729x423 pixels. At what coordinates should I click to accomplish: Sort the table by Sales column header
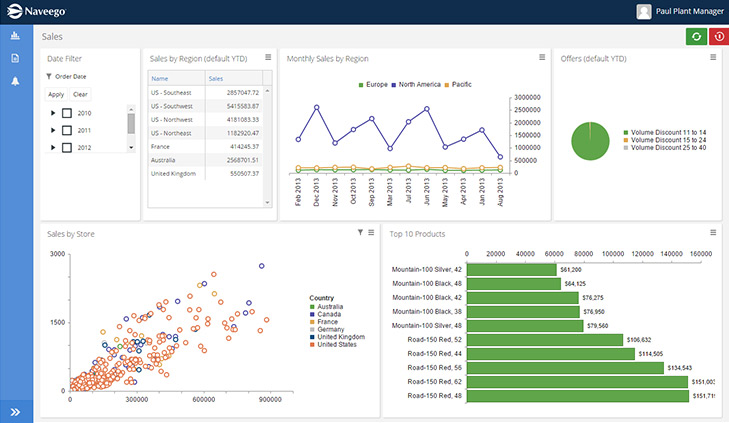pos(216,77)
